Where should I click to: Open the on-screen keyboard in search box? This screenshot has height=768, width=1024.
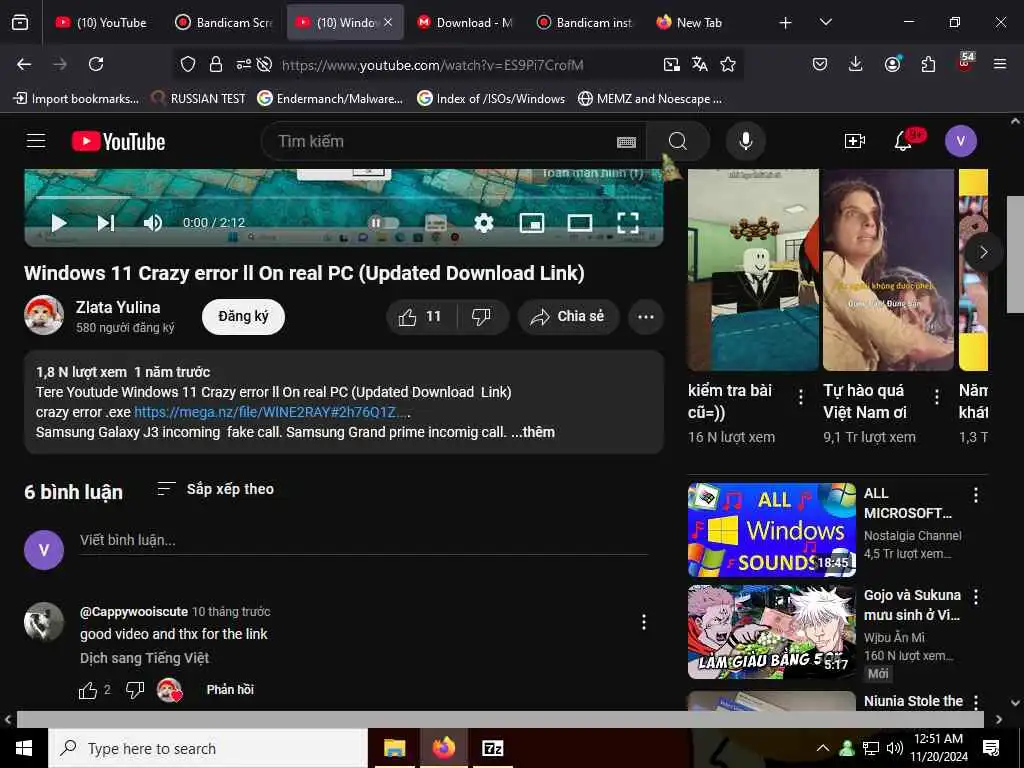[626, 142]
